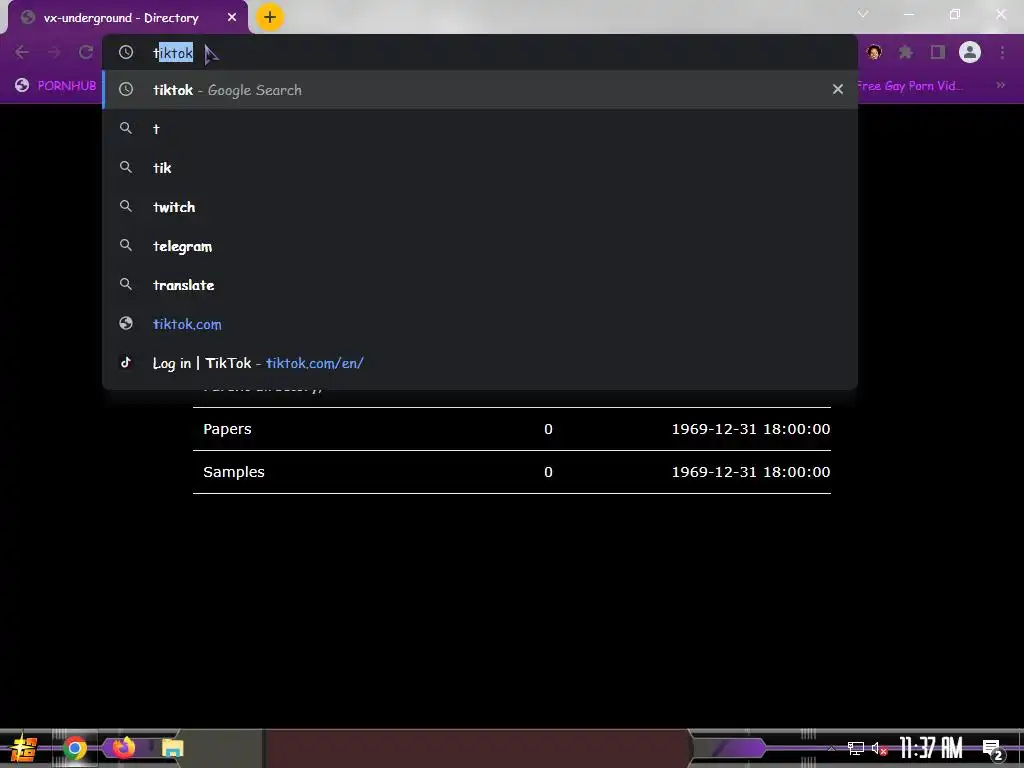Click the network icon in system tray
The height and width of the screenshot is (768, 1024).
(856, 748)
